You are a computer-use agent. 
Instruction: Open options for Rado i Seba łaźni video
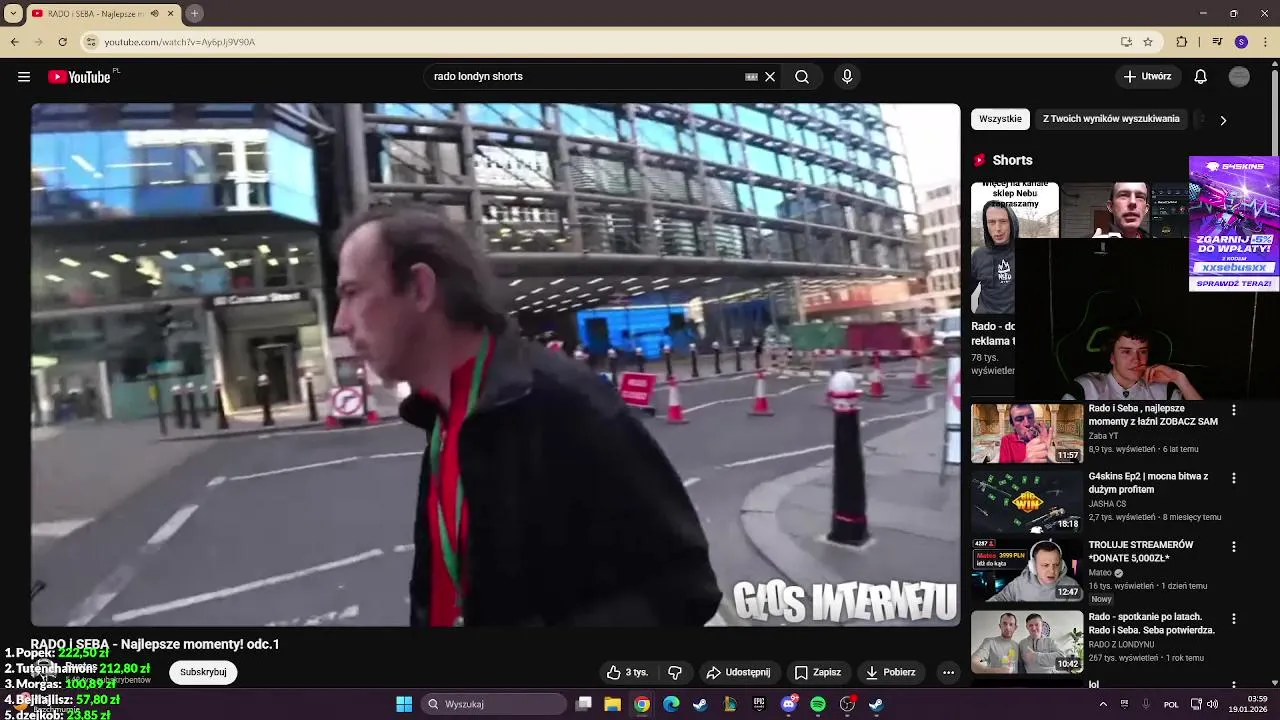pos(1233,410)
